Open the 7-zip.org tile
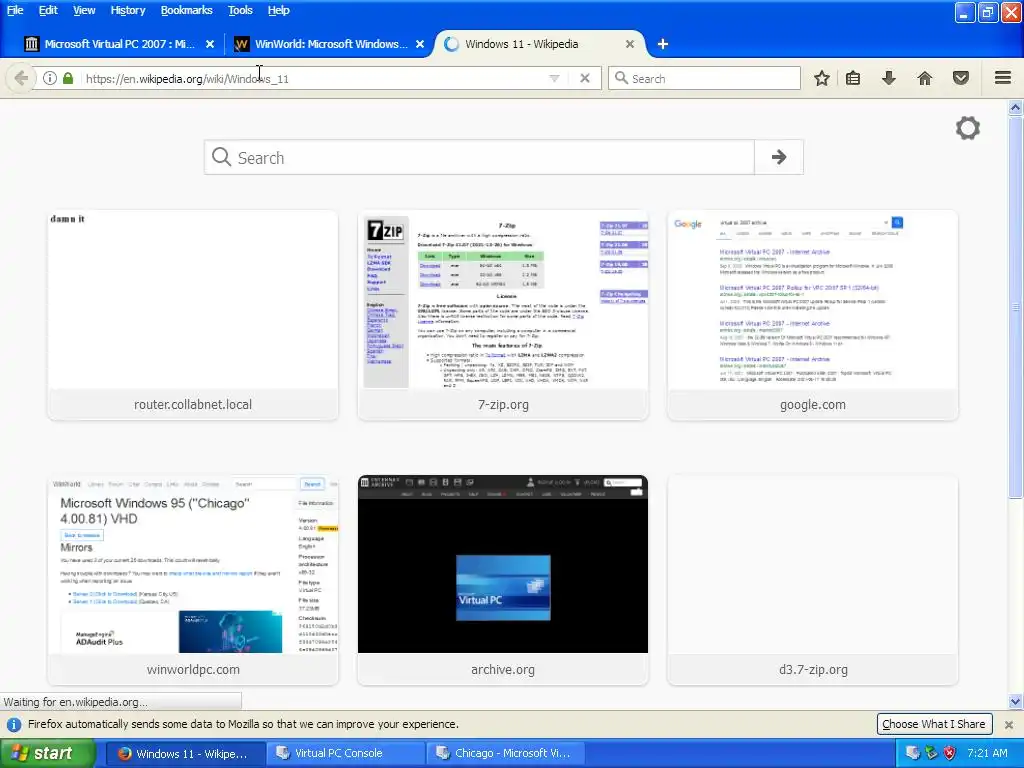The image size is (1024, 768). [x=503, y=315]
